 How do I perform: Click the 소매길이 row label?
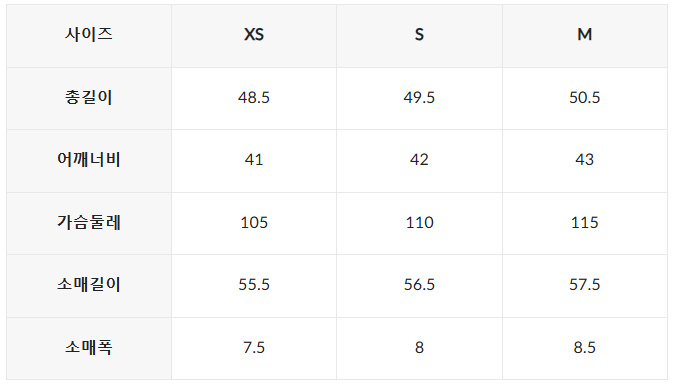(x=89, y=284)
